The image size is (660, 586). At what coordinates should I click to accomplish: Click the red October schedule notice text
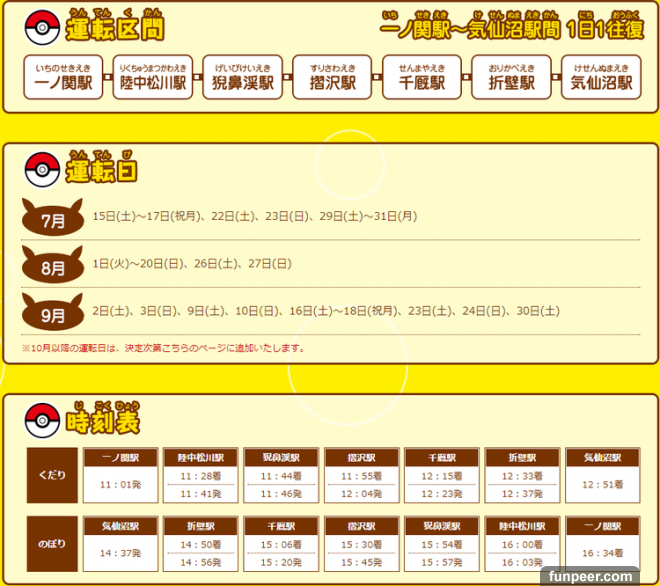click(163, 349)
